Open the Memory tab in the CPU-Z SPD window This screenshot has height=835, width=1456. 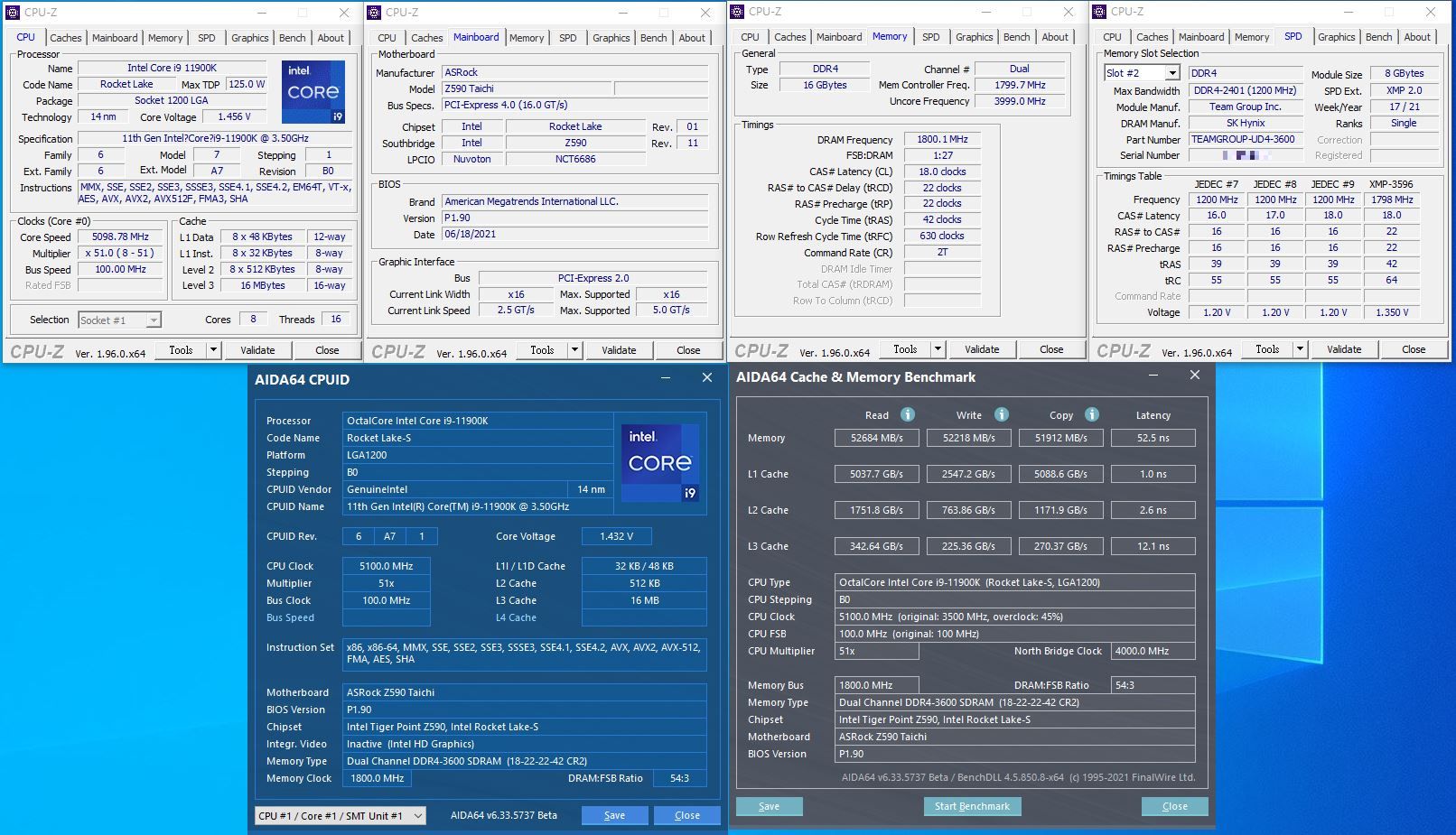pos(1252,37)
